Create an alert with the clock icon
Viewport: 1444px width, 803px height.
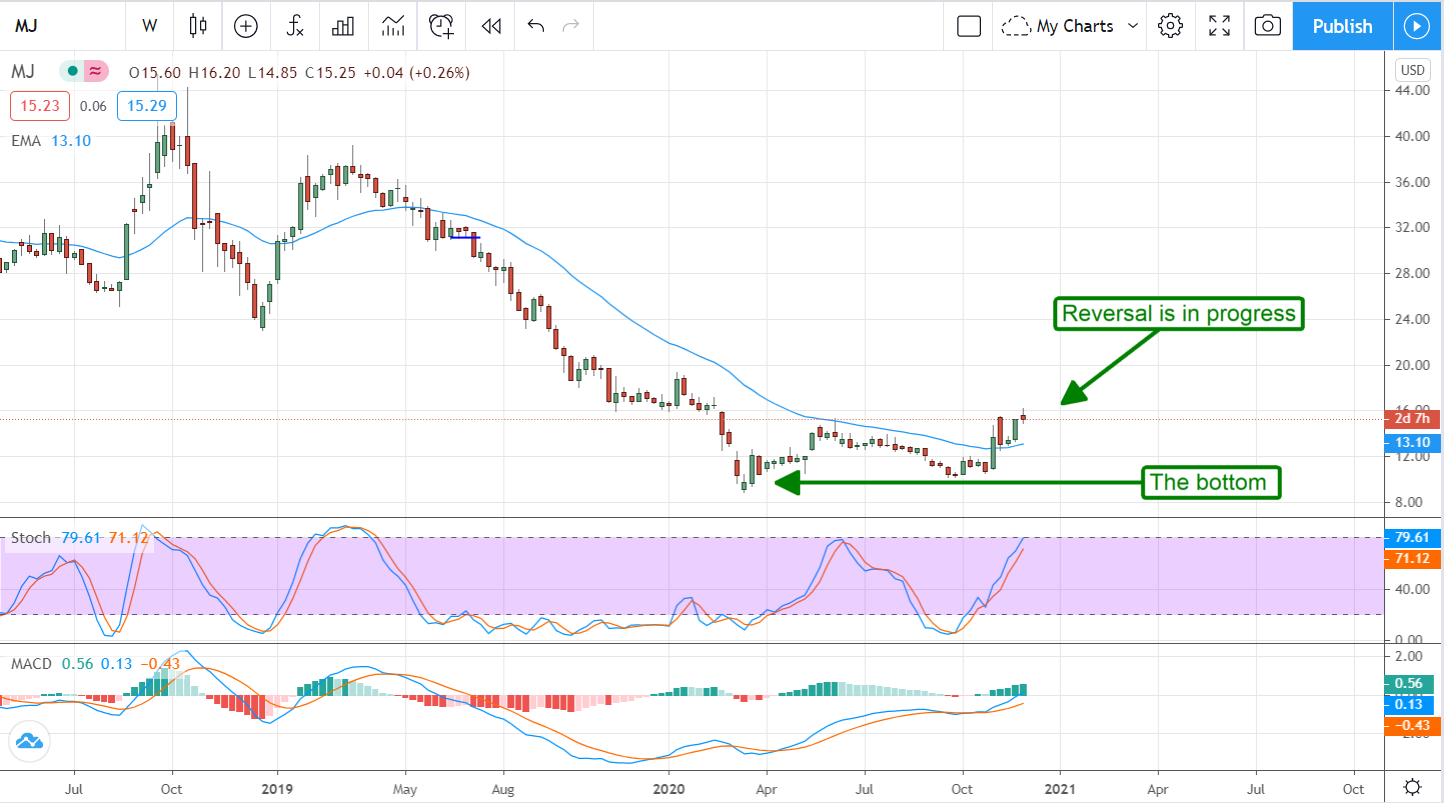[x=441, y=26]
